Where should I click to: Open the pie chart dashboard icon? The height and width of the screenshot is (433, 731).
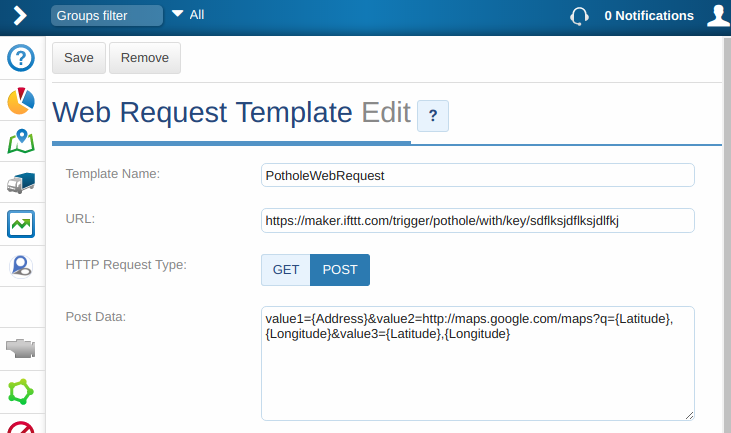coord(21,100)
